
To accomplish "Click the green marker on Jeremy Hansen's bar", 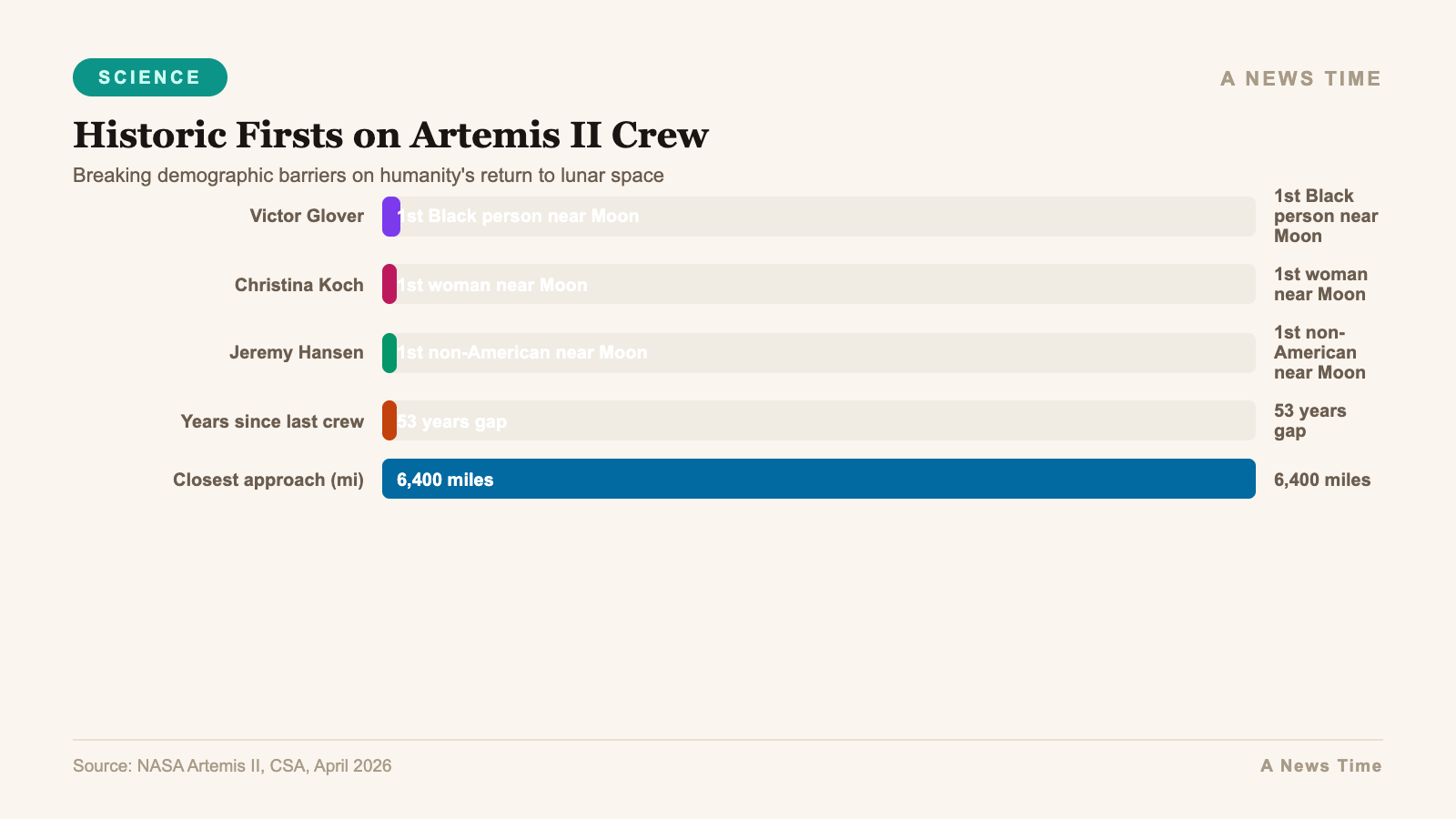I will tap(391, 353).
